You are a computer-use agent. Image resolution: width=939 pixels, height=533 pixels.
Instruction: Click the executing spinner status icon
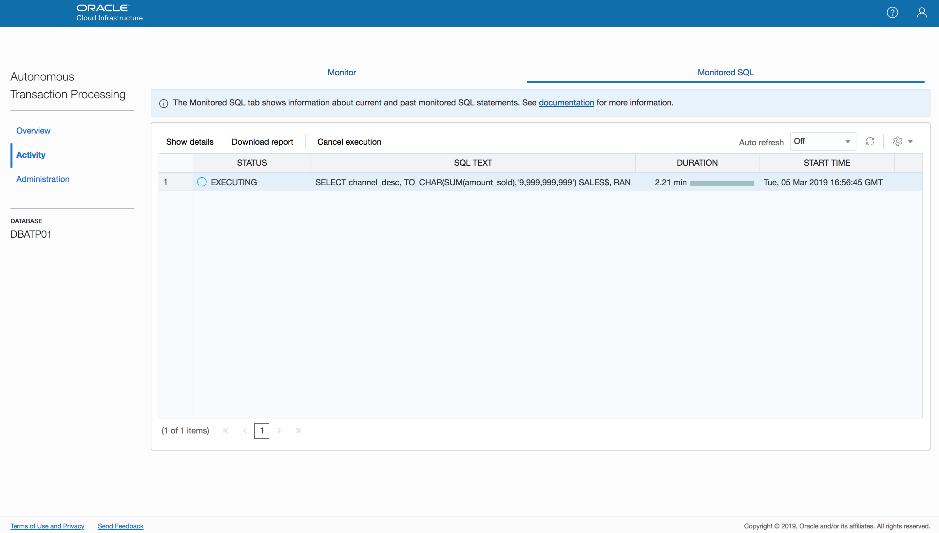pyautogui.click(x=202, y=182)
